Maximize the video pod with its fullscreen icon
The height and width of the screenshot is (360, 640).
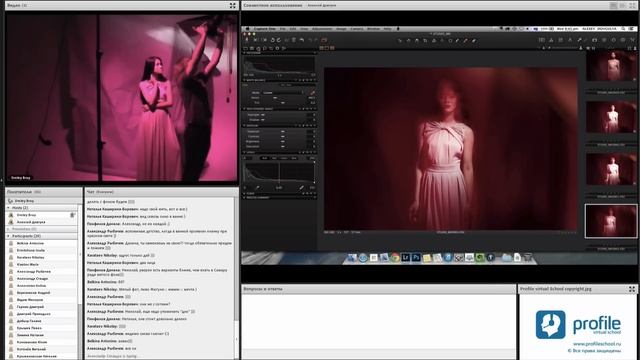click(232, 5)
